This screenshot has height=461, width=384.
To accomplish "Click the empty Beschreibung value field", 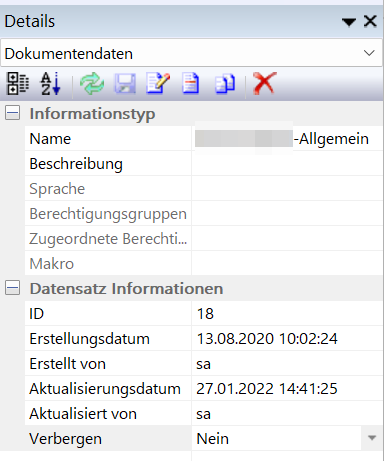I will [287, 163].
